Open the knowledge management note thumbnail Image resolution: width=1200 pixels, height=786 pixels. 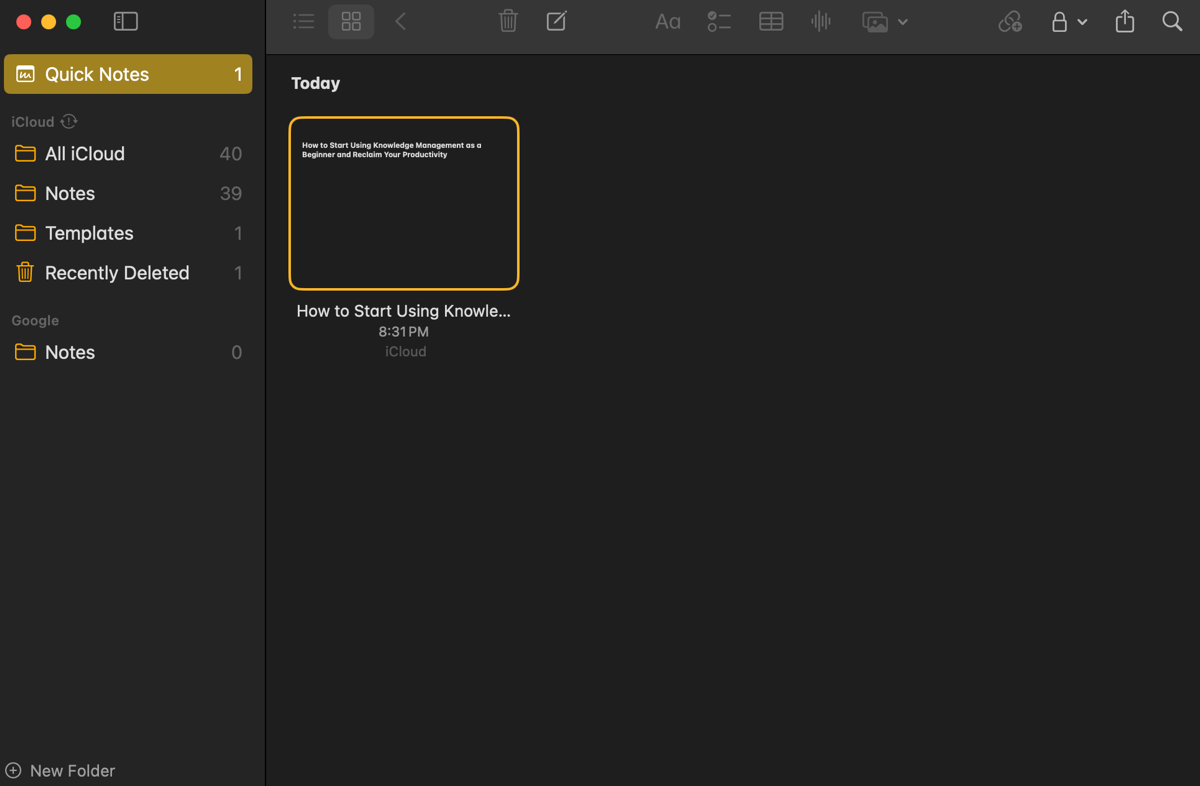point(403,202)
